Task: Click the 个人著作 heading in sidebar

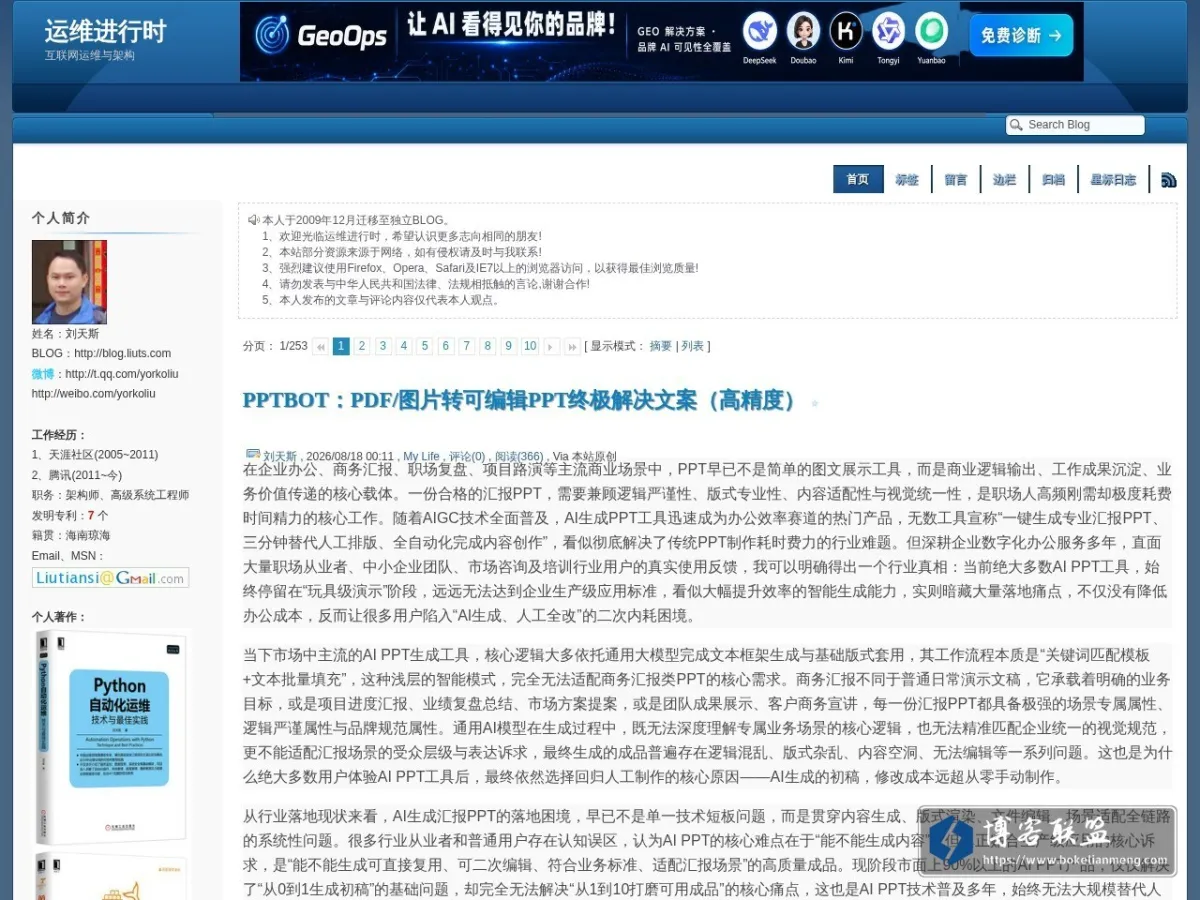Action: [x=59, y=617]
